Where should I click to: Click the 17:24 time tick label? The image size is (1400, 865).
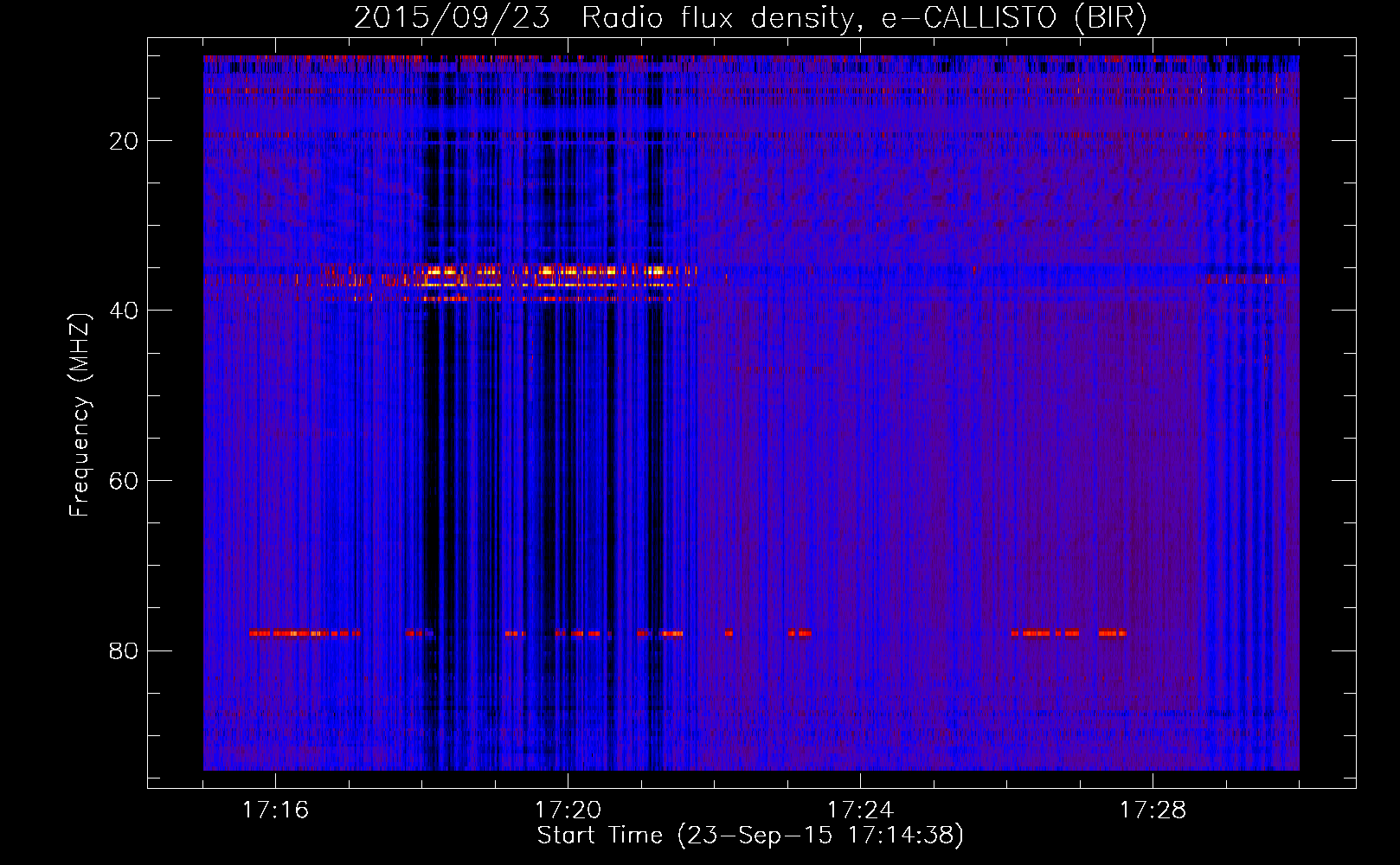pos(860,811)
